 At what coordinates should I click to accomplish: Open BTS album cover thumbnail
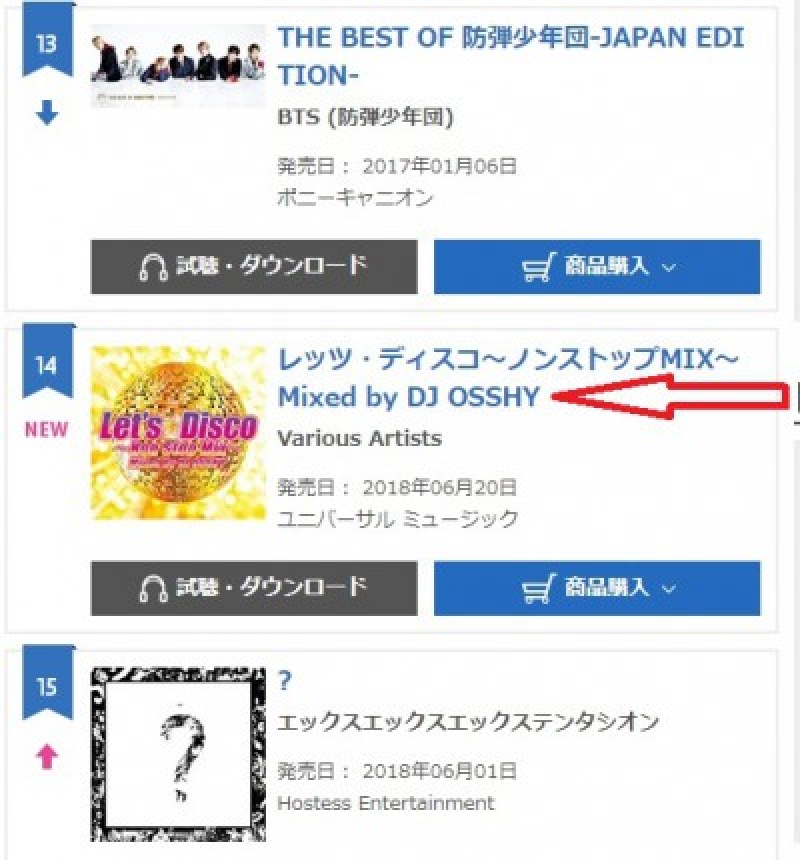[x=178, y=66]
